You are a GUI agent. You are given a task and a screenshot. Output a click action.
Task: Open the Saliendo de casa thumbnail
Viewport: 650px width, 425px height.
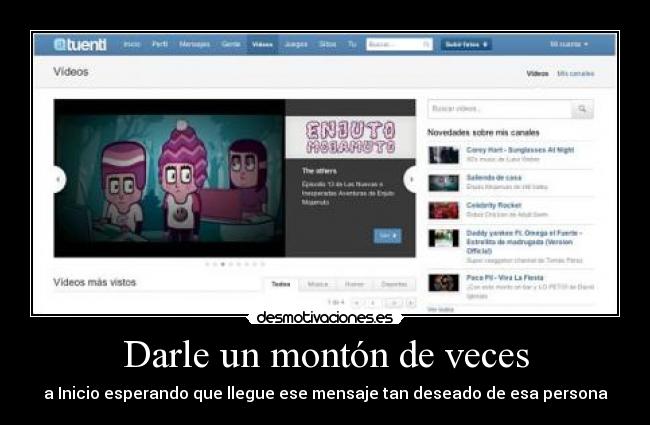444,183
